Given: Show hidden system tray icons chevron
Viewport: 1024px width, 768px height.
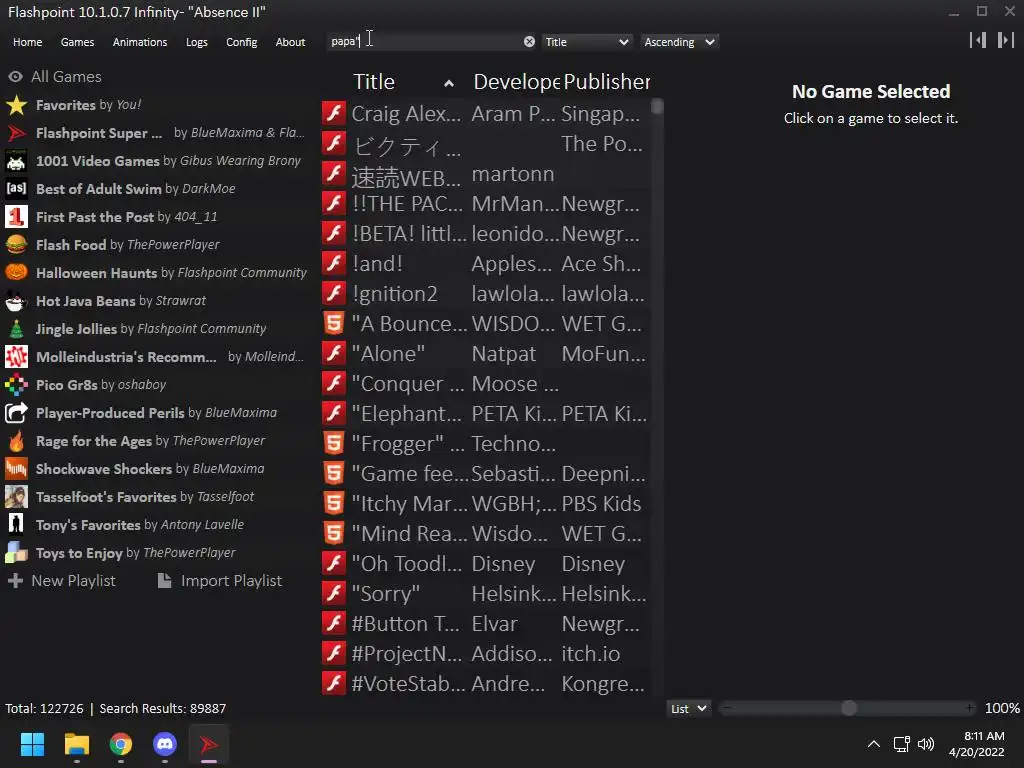Looking at the screenshot, I should [873, 744].
